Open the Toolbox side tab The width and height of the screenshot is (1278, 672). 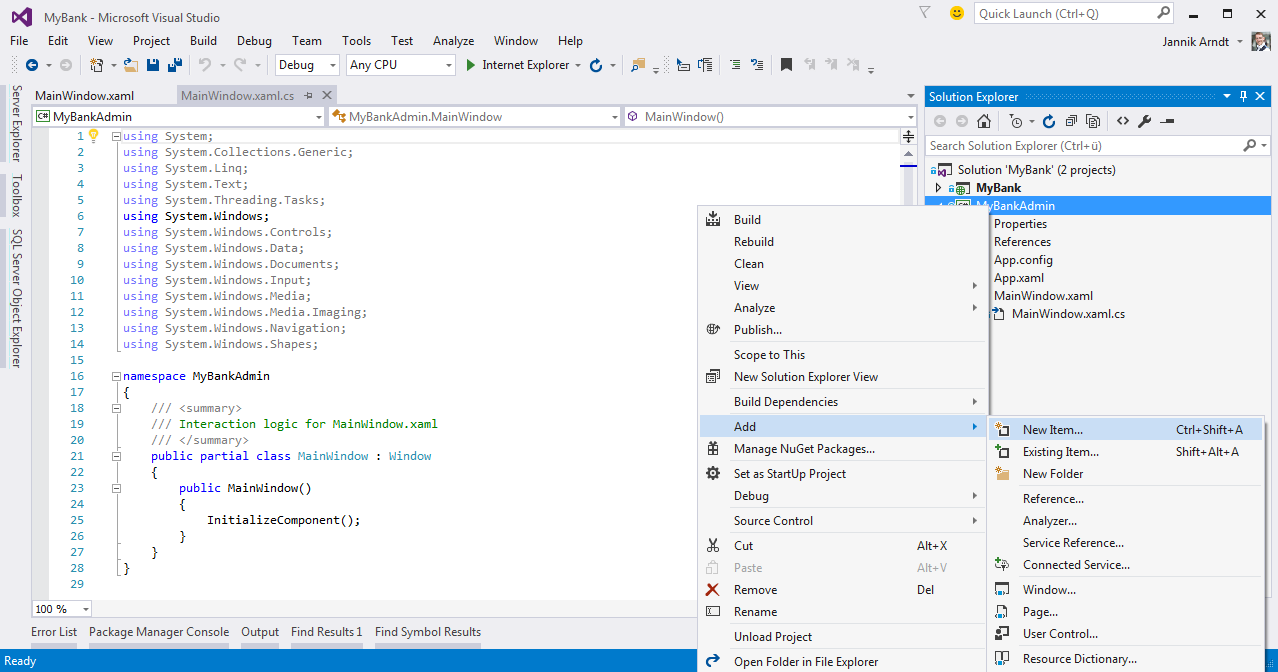click(x=16, y=196)
